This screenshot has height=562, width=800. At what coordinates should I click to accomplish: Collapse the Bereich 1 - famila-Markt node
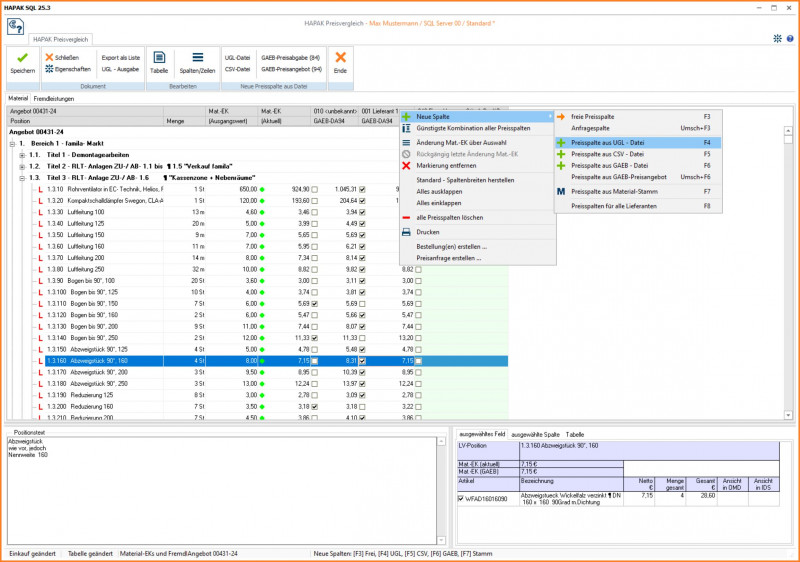click(x=13, y=144)
